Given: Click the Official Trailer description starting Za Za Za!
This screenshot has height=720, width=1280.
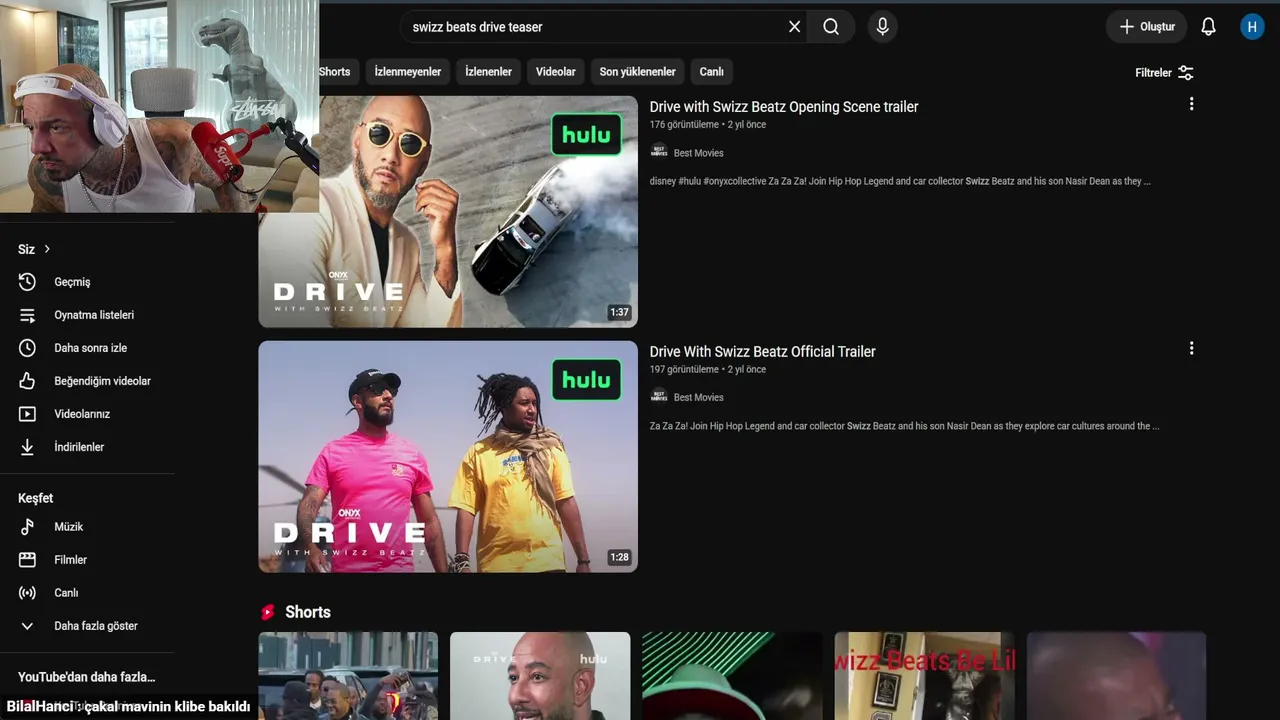Looking at the screenshot, I should point(905,426).
